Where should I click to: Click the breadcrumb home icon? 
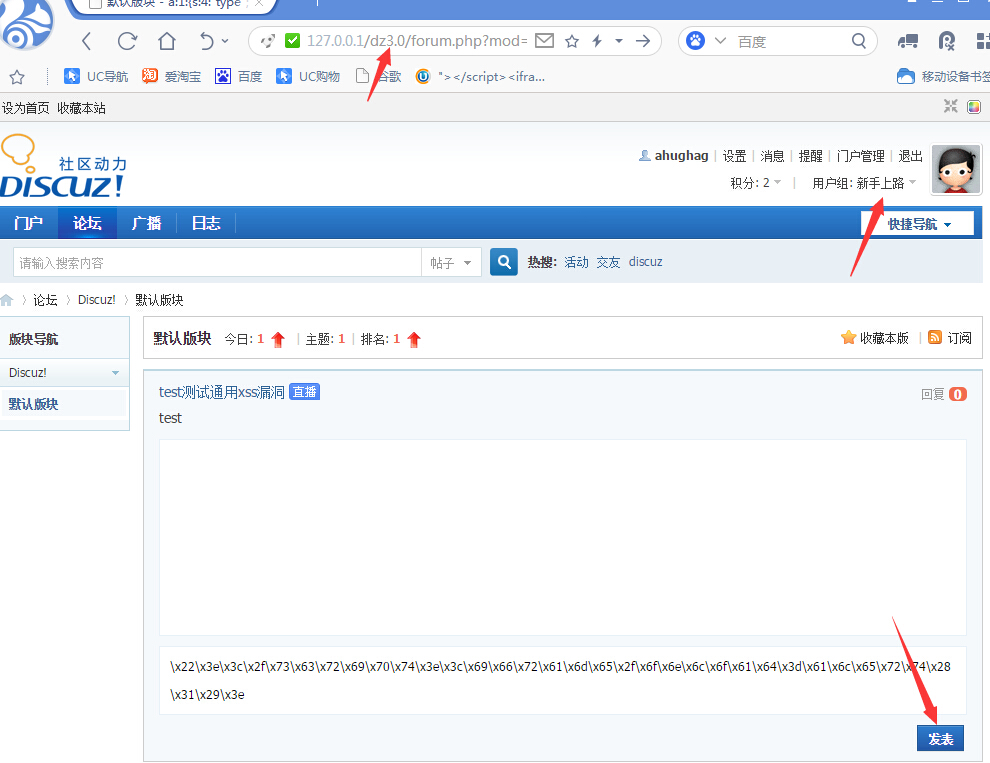click(x=7, y=300)
